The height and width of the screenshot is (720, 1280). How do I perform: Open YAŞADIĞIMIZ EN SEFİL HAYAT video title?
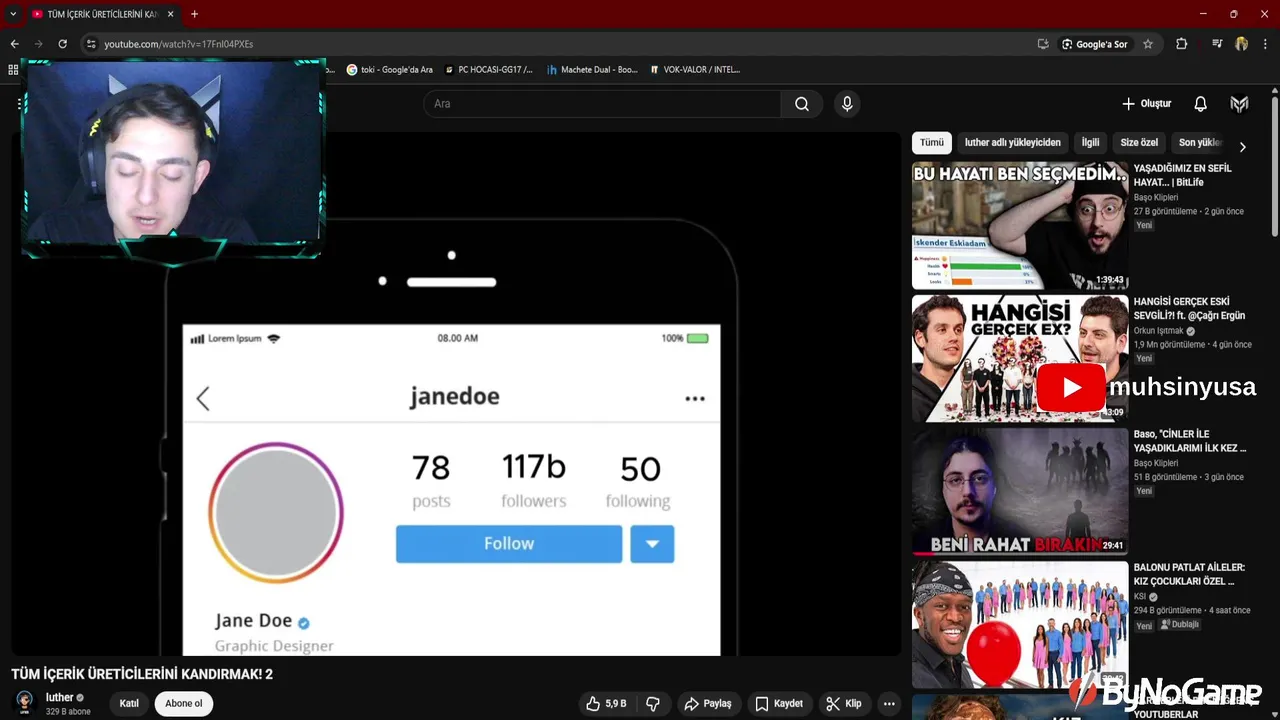(1184, 175)
